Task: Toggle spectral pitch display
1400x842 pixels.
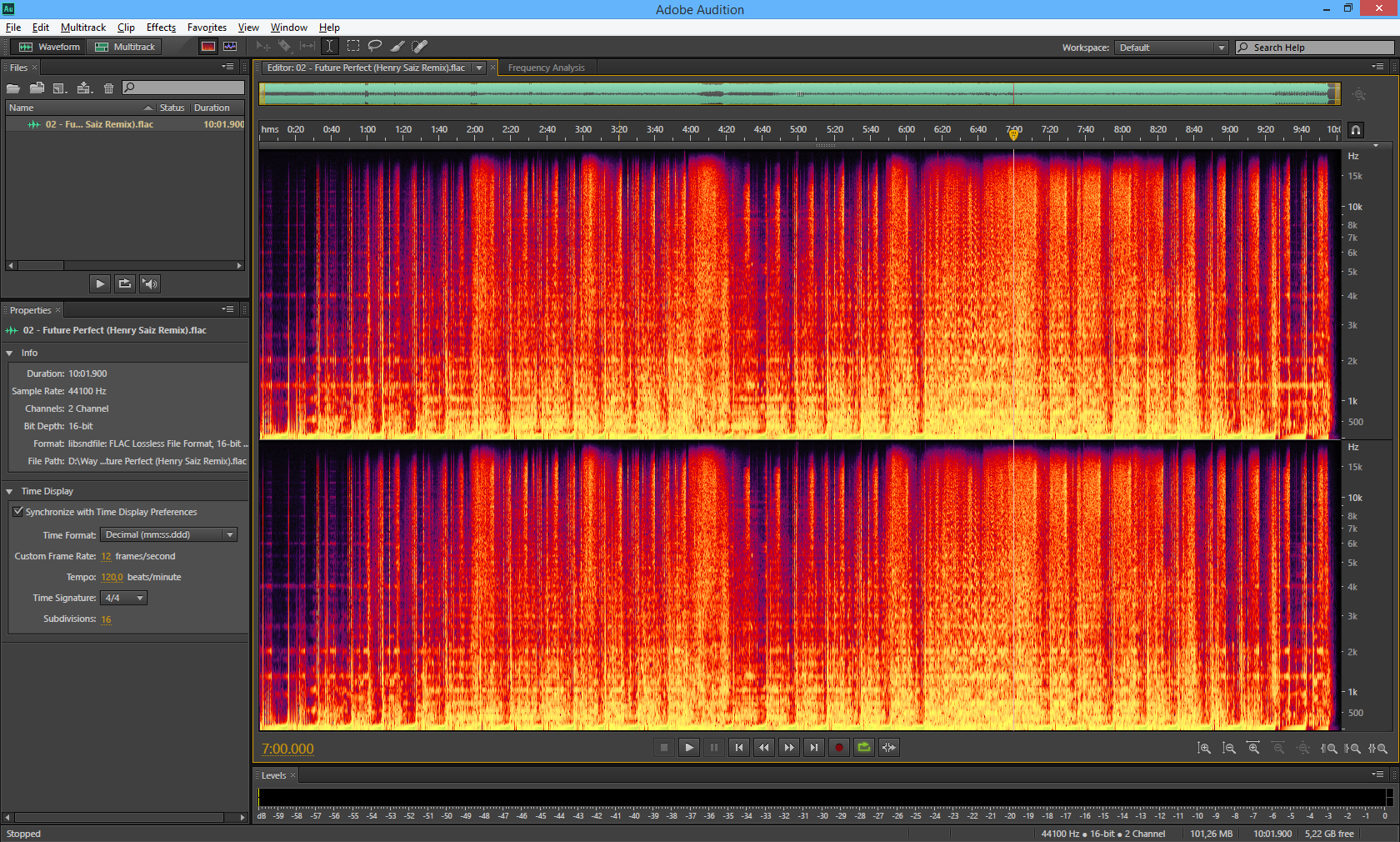Action: [x=230, y=47]
